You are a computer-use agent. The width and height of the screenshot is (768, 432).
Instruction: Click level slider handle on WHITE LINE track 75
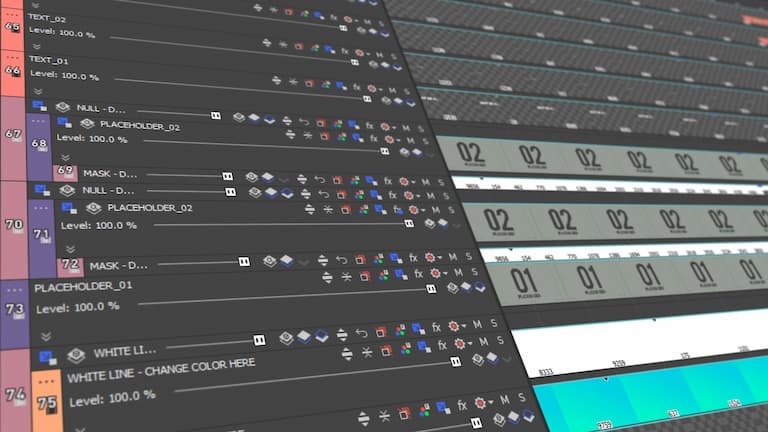coord(456,361)
